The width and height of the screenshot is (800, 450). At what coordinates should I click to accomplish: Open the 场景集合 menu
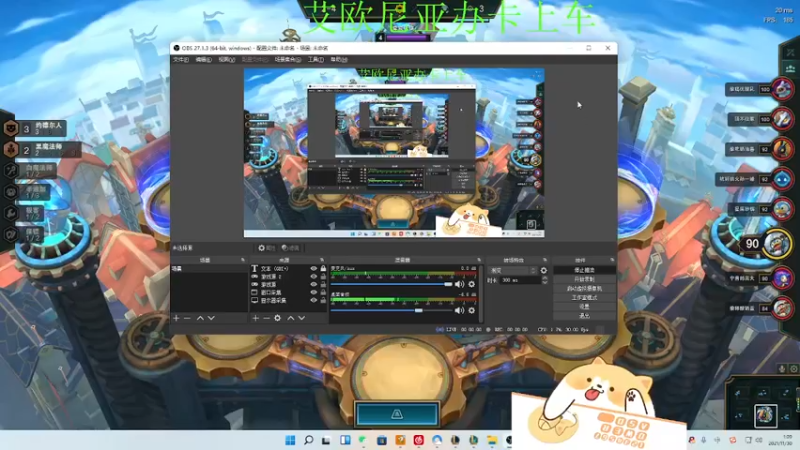[288, 60]
